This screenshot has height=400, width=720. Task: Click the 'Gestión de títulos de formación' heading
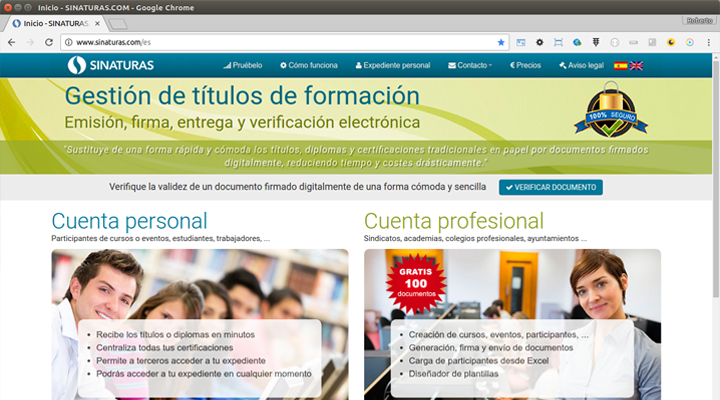242,96
